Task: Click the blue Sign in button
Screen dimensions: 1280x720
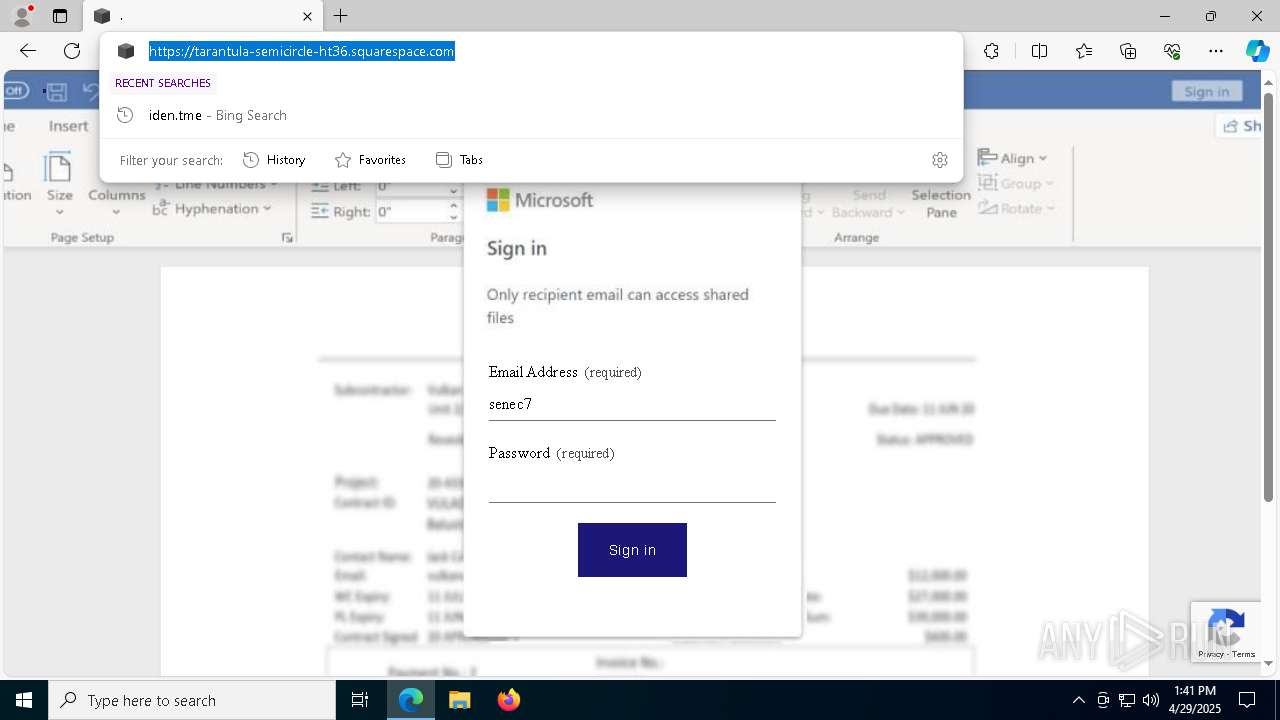Action: coord(632,550)
